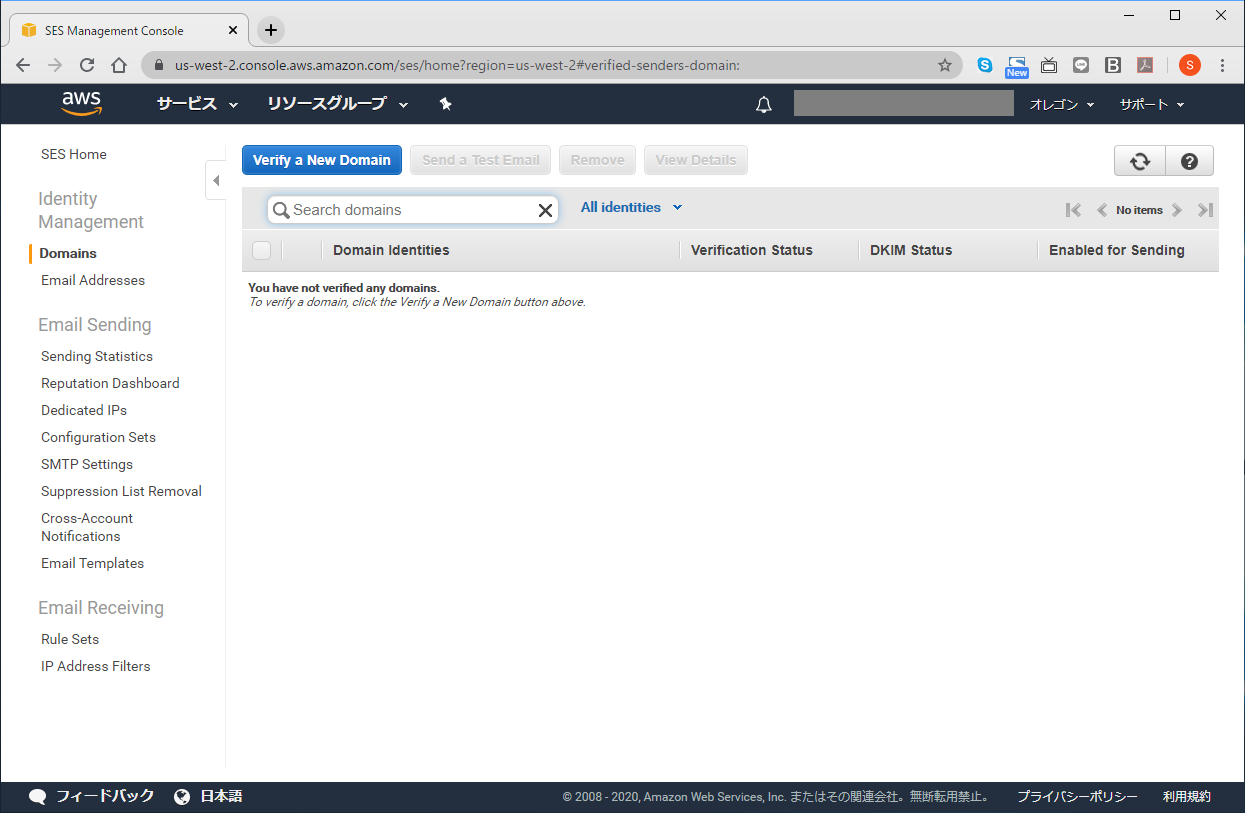This screenshot has height=813, width=1245.
Task: Click the refresh icon button
Action: (1140, 161)
